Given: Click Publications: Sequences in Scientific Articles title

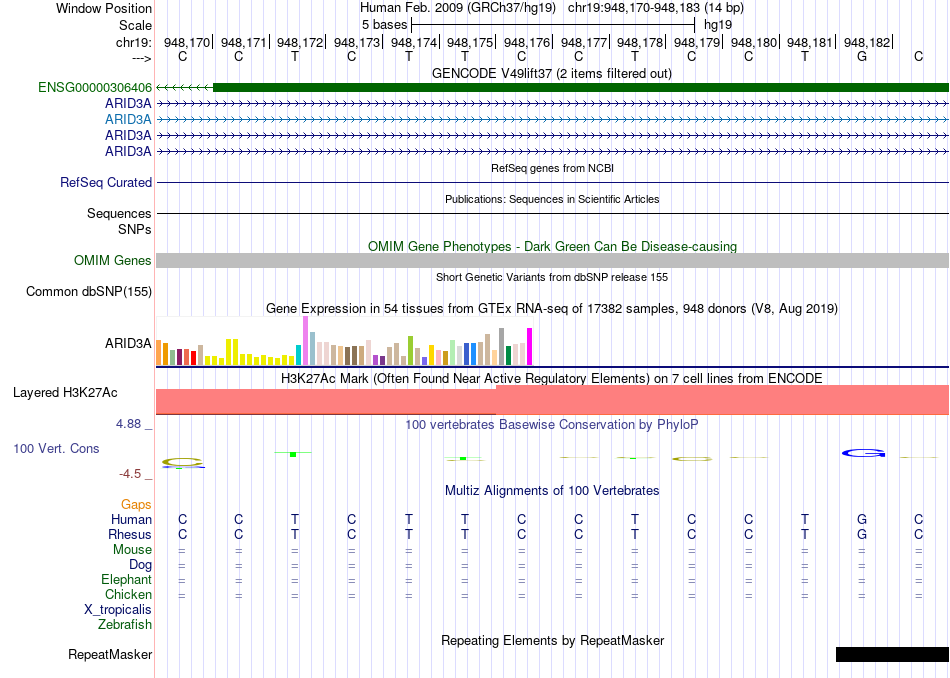Looking at the screenshot, I should coord(552,199).
